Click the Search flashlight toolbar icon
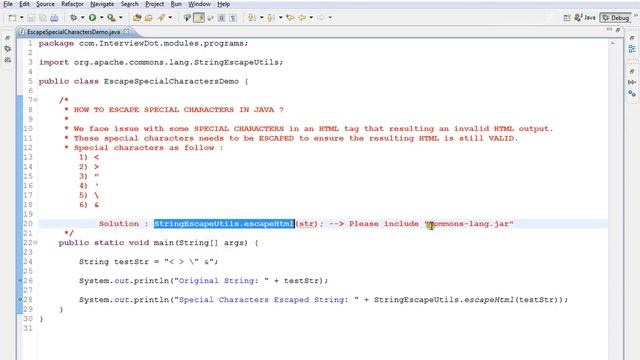 (161, 18)
